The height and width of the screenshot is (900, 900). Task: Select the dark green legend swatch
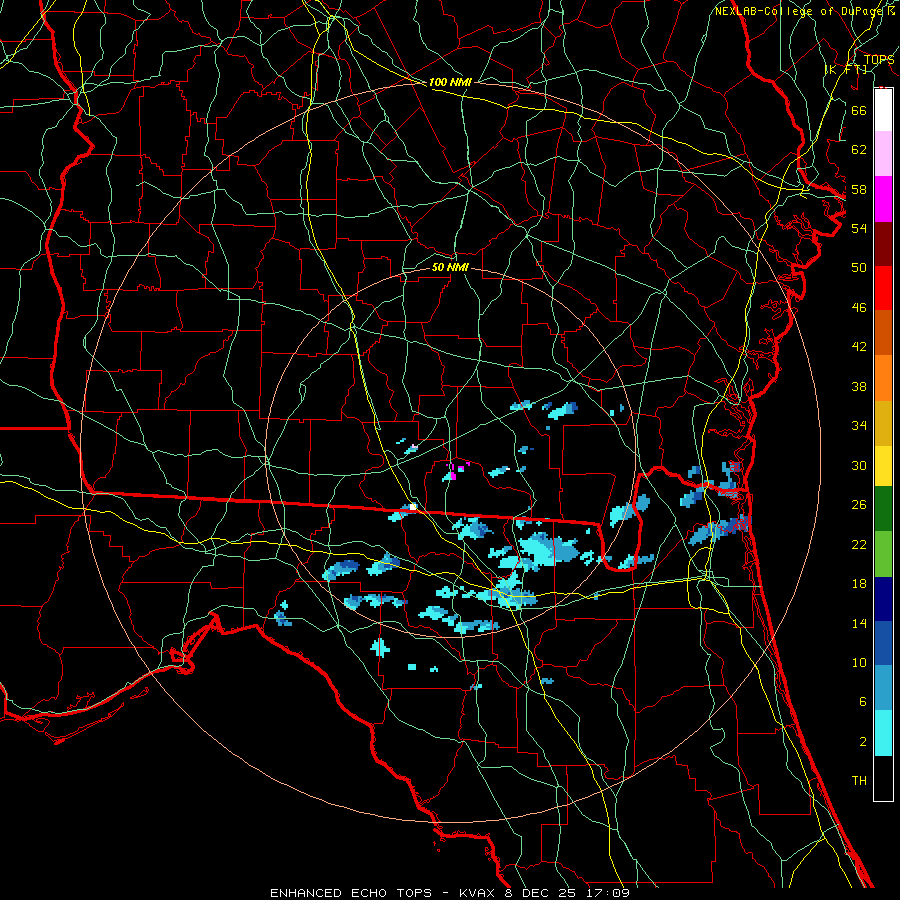[x=883, y=509]
